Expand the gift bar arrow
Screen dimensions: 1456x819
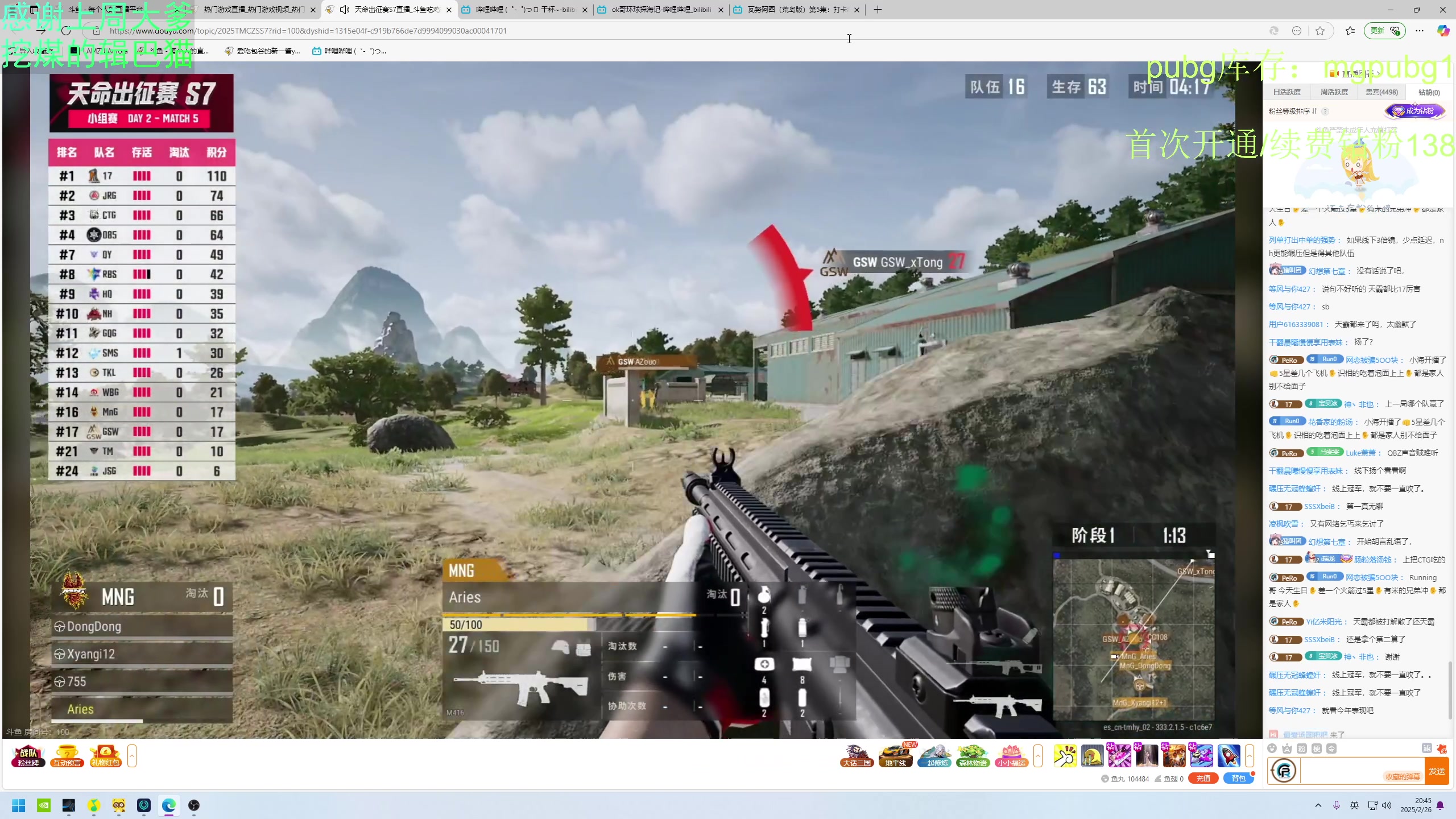(x=1250, y=756)
